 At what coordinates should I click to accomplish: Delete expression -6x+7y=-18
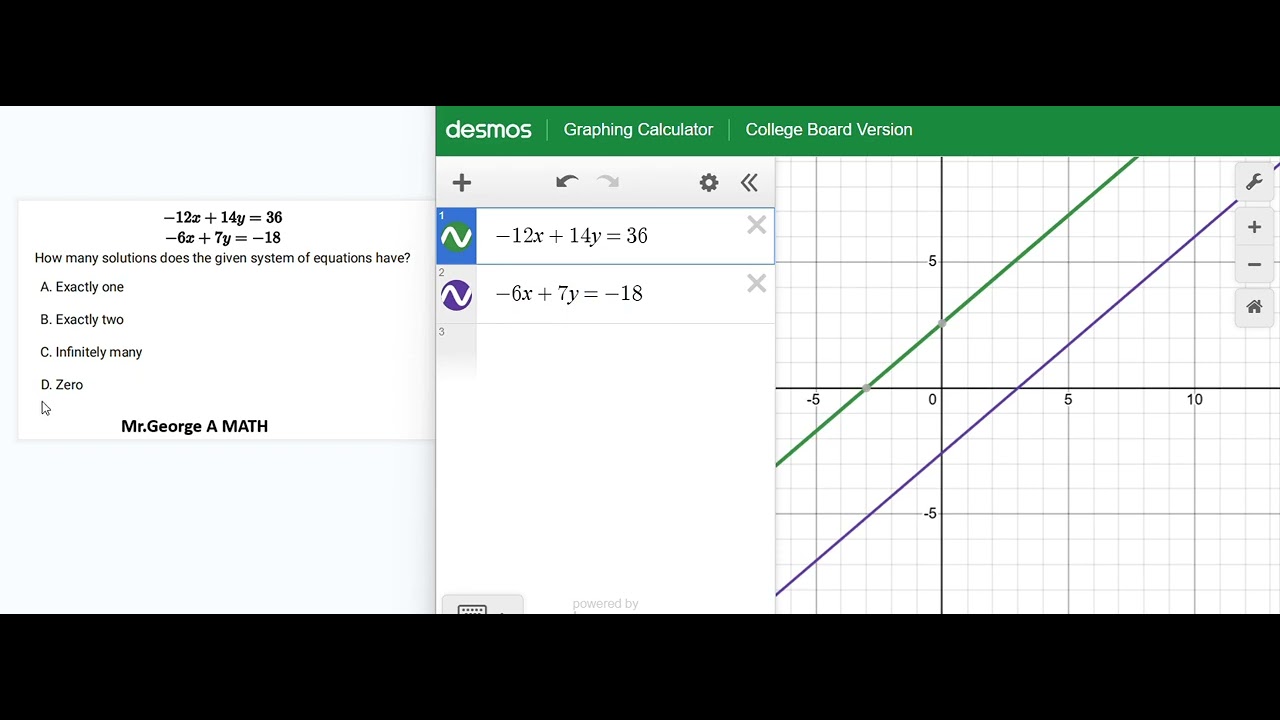click(757, 284)
